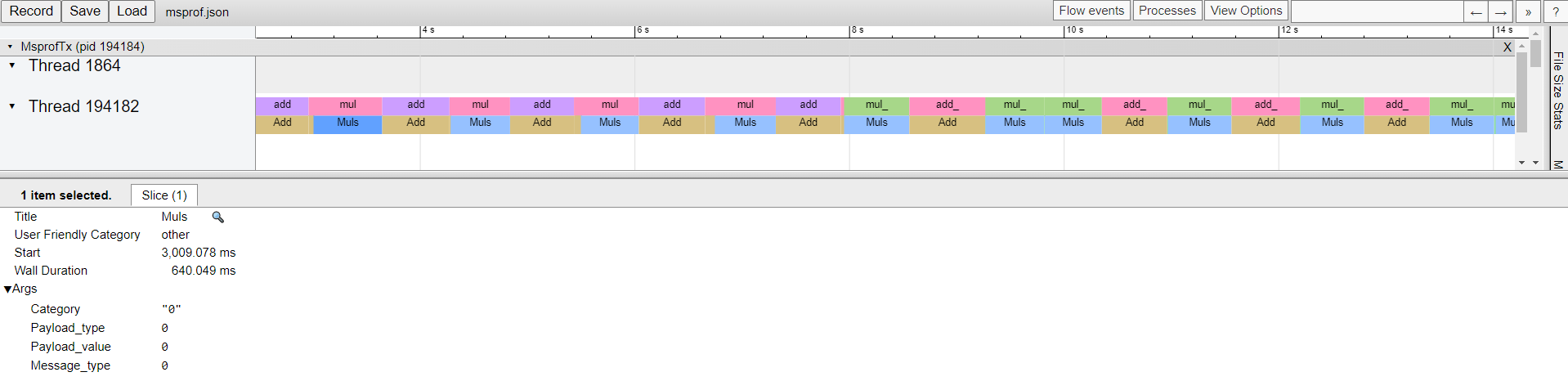Click the 14 s ruler mark
1568x381 pixels.
[1505, 30]
